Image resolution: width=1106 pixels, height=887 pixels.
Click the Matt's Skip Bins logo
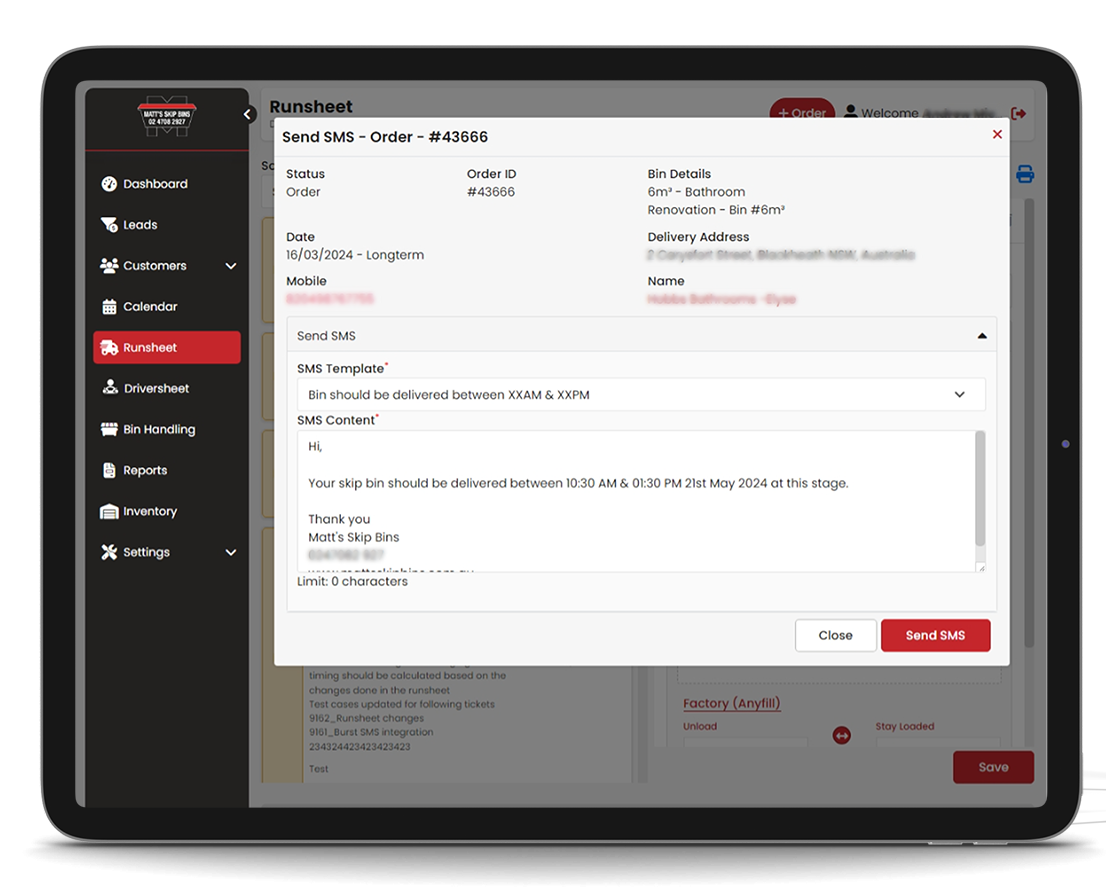click(166, 116)
